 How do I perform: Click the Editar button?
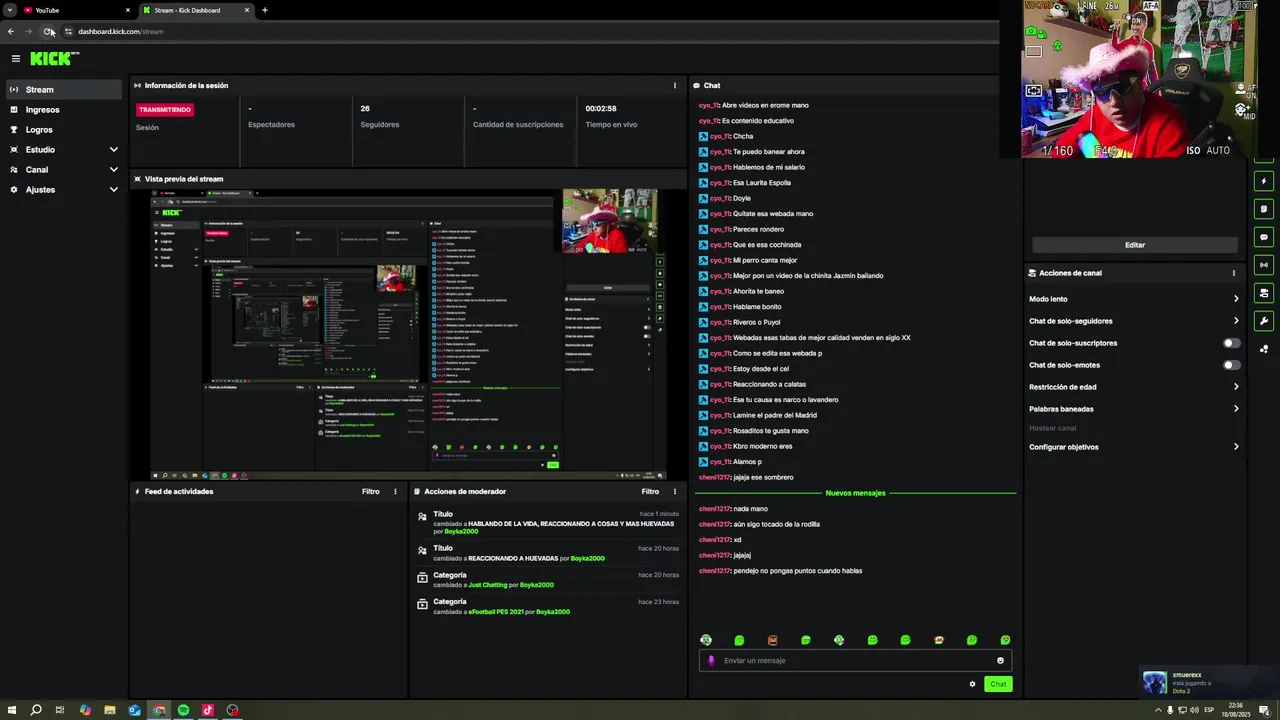tap(1135, 245)
